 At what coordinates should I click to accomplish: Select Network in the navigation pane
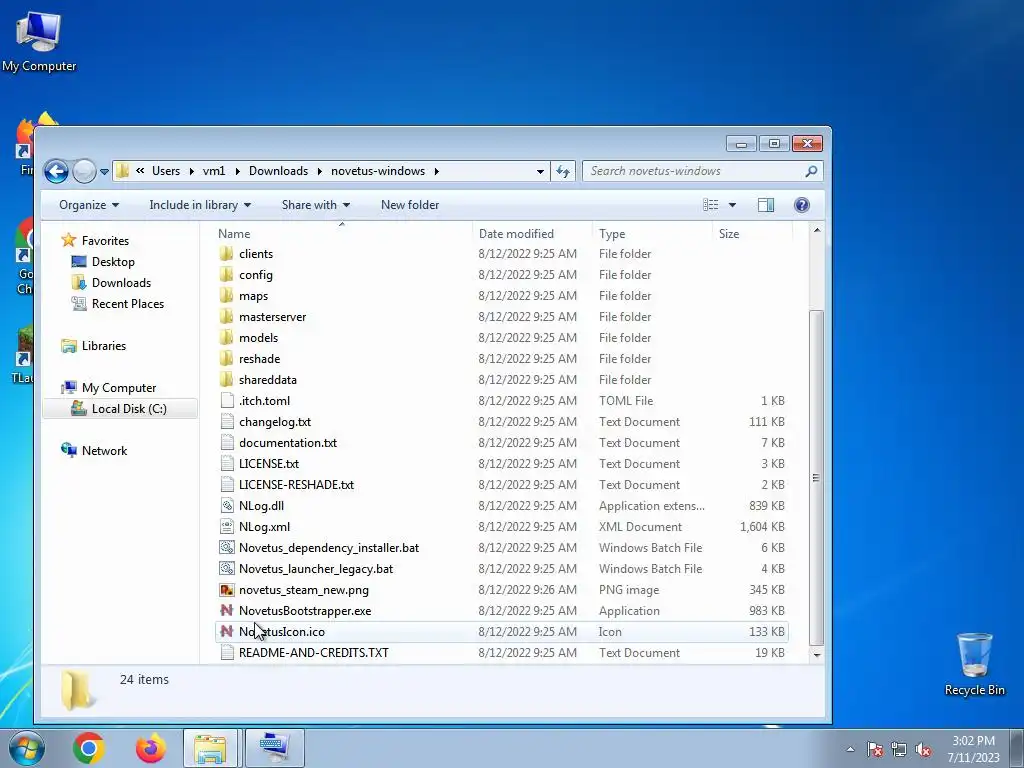(x=104, y=451)
